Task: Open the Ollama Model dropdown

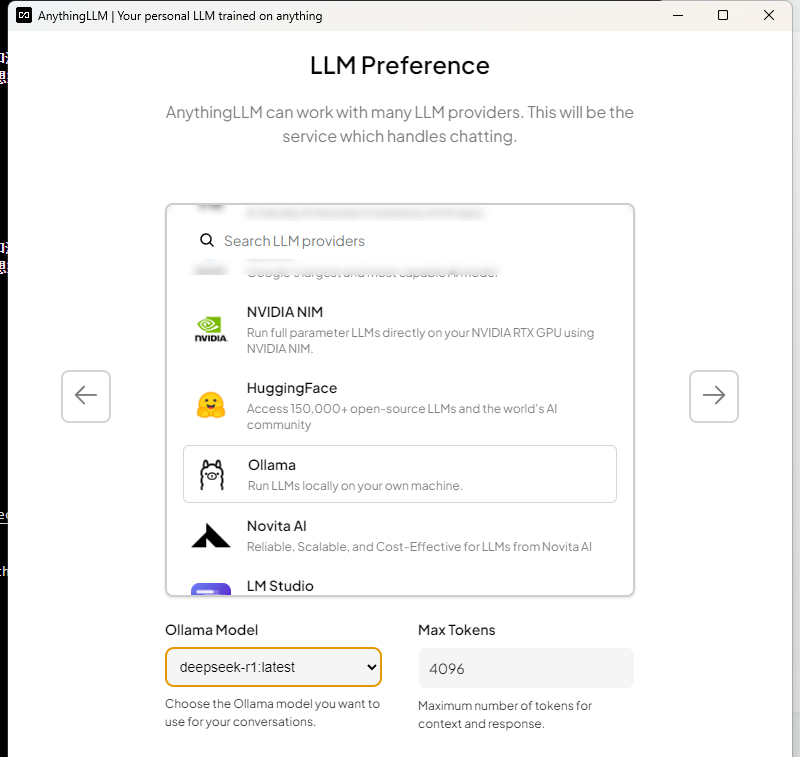Action: pyautogui.click(x=273, y=667)
